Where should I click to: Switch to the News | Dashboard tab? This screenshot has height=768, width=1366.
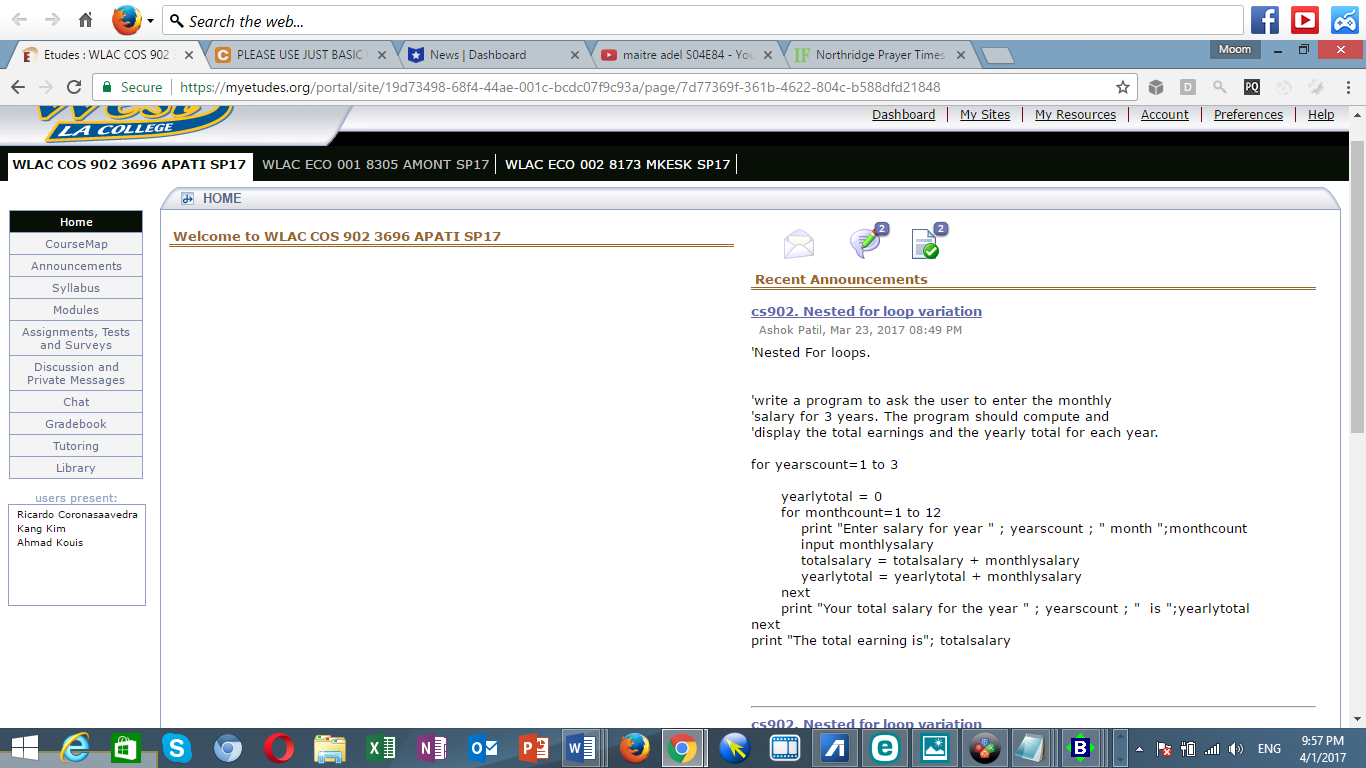point(478,55)
